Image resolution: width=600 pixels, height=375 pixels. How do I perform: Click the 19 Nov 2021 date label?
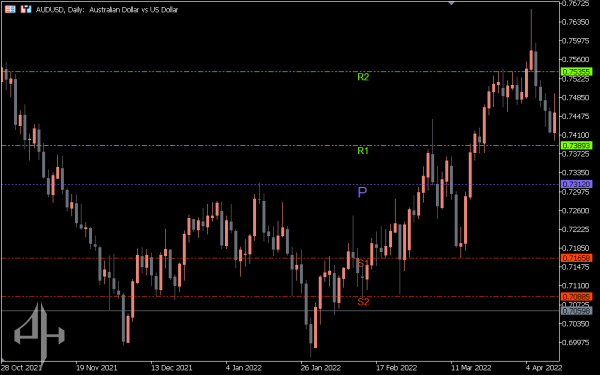96,368
